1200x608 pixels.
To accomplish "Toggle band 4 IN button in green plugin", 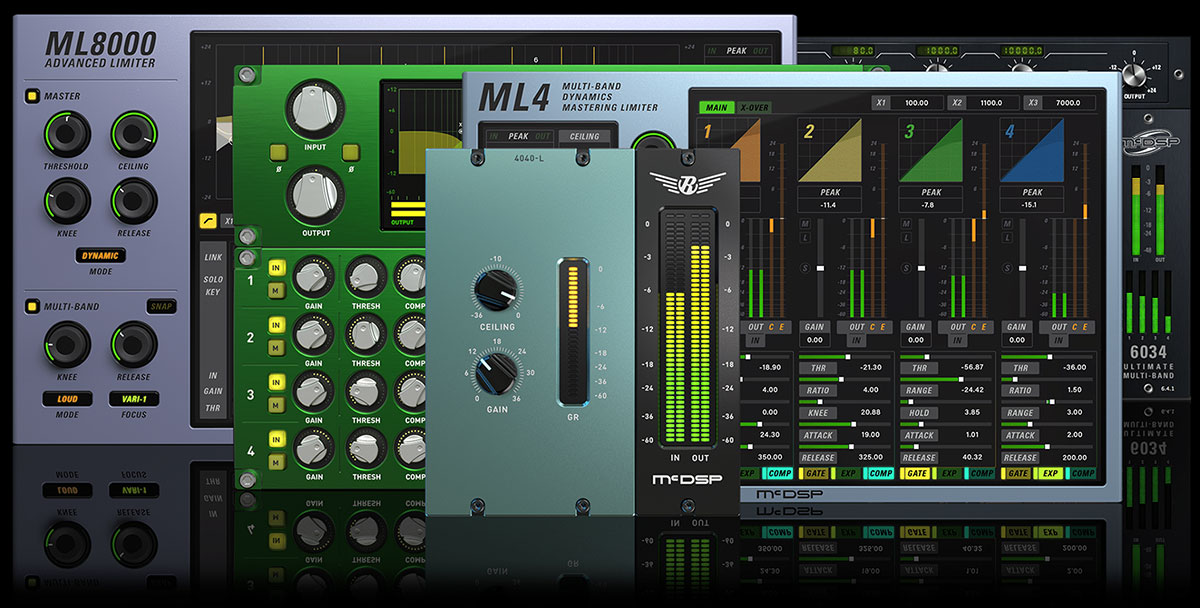I will pos(275,441).
